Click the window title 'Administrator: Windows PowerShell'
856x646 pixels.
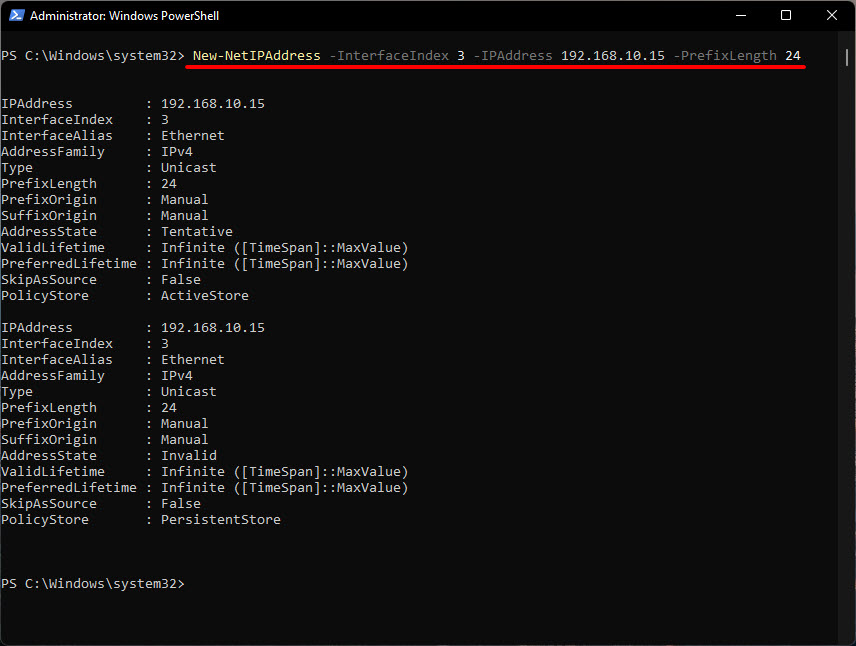[x=124, y=16]
